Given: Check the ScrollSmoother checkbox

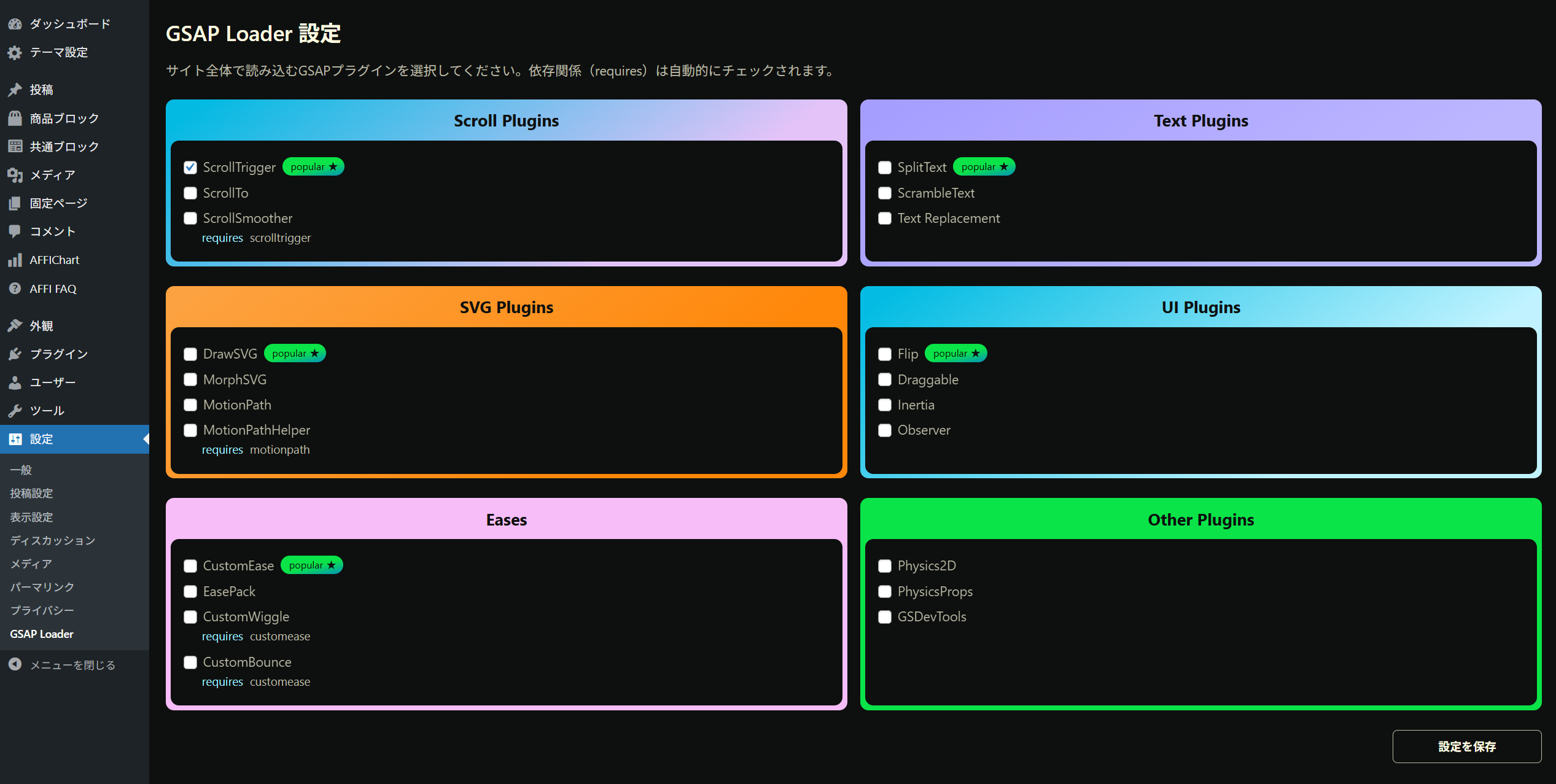Looking at the screenshot, I should coord(190,219).
